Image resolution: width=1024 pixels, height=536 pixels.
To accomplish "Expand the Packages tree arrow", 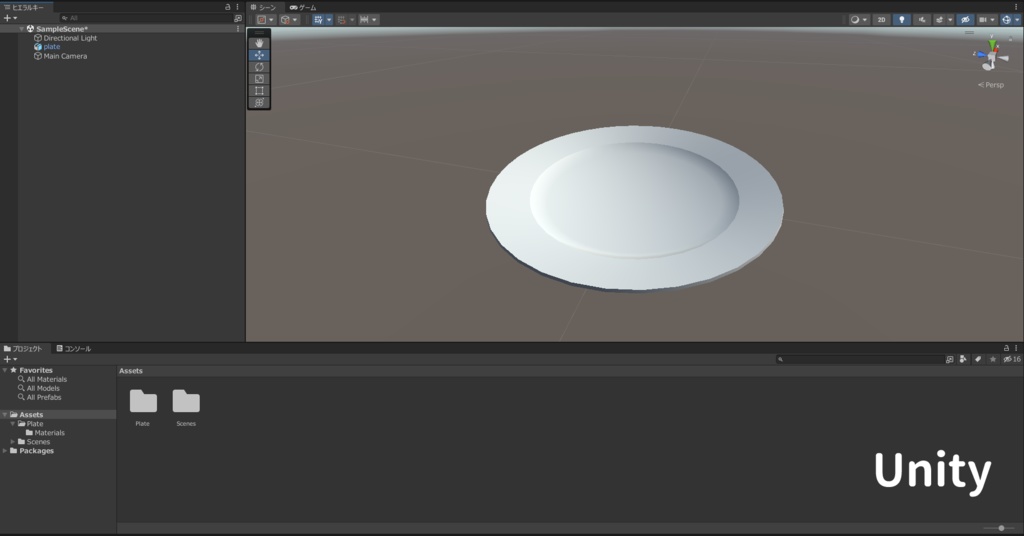I will (5, 451).
